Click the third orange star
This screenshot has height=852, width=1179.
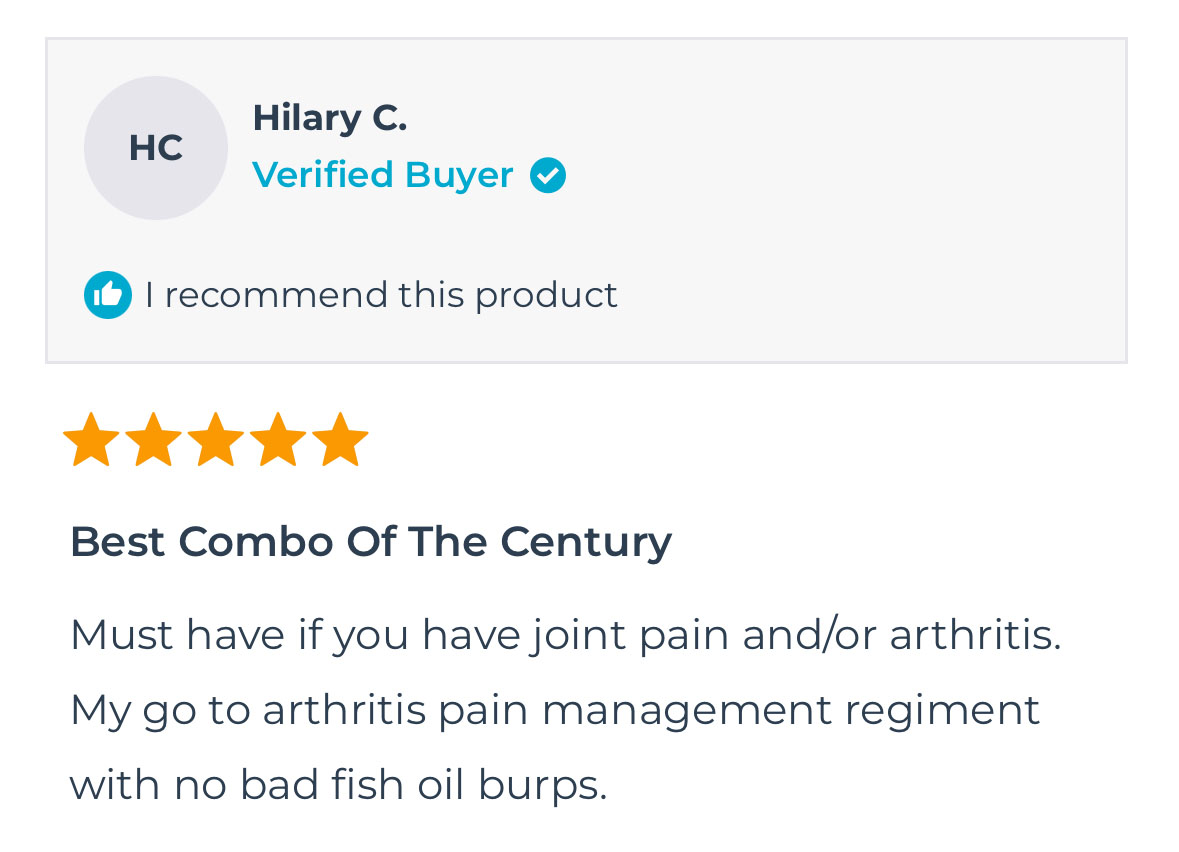(215, 440)
